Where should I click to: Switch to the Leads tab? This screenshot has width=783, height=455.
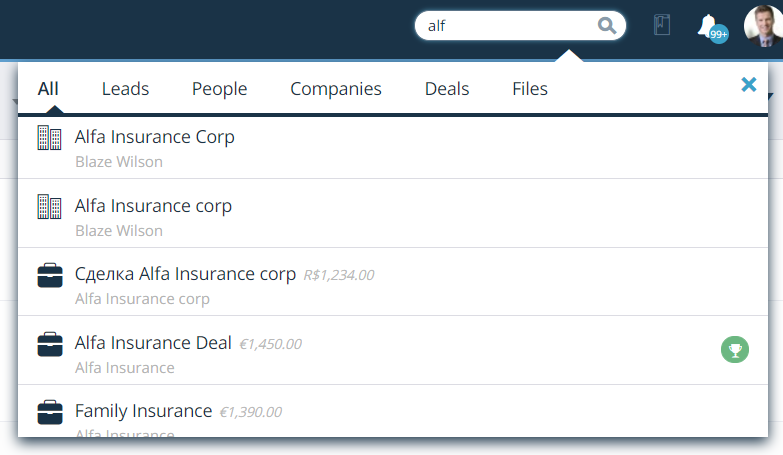[125, 89]
